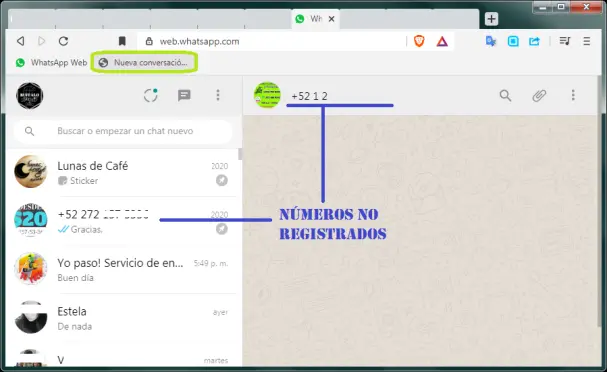607x372 pixels.
Task: Open the WhatsApp Web bookmark
Action: pyautogui.click(x=51, y=63)
